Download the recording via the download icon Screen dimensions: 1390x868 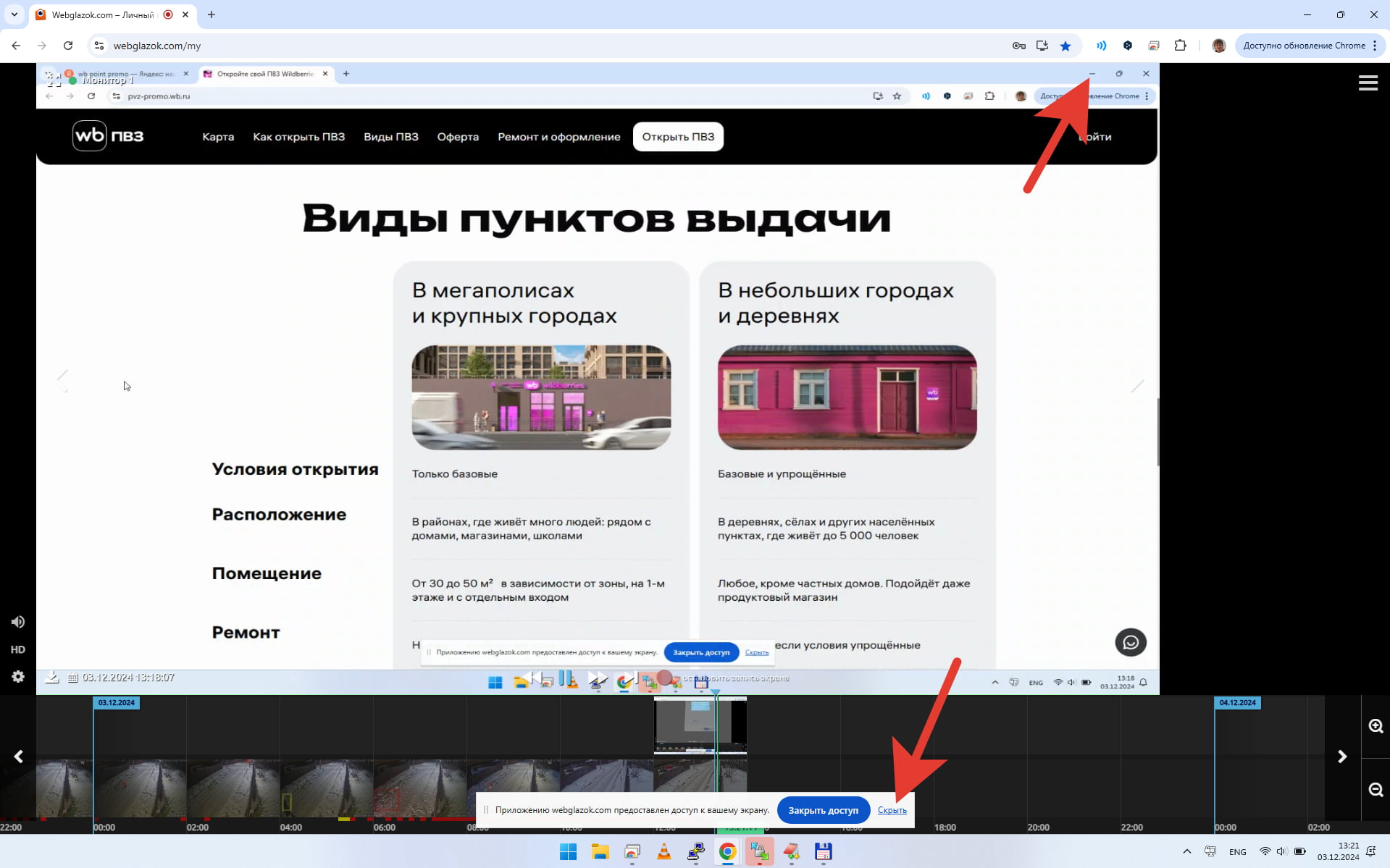[53, 678]
